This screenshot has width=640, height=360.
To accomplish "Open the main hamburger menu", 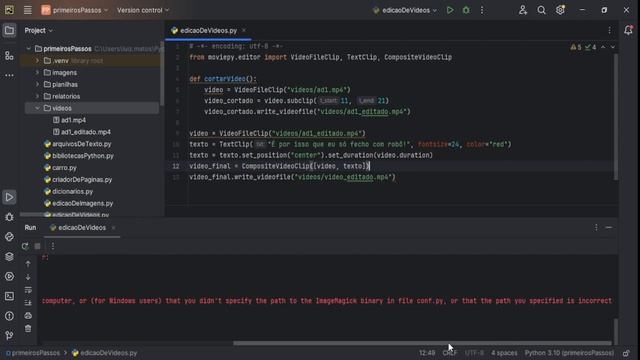I will click(x=27, y=10).
